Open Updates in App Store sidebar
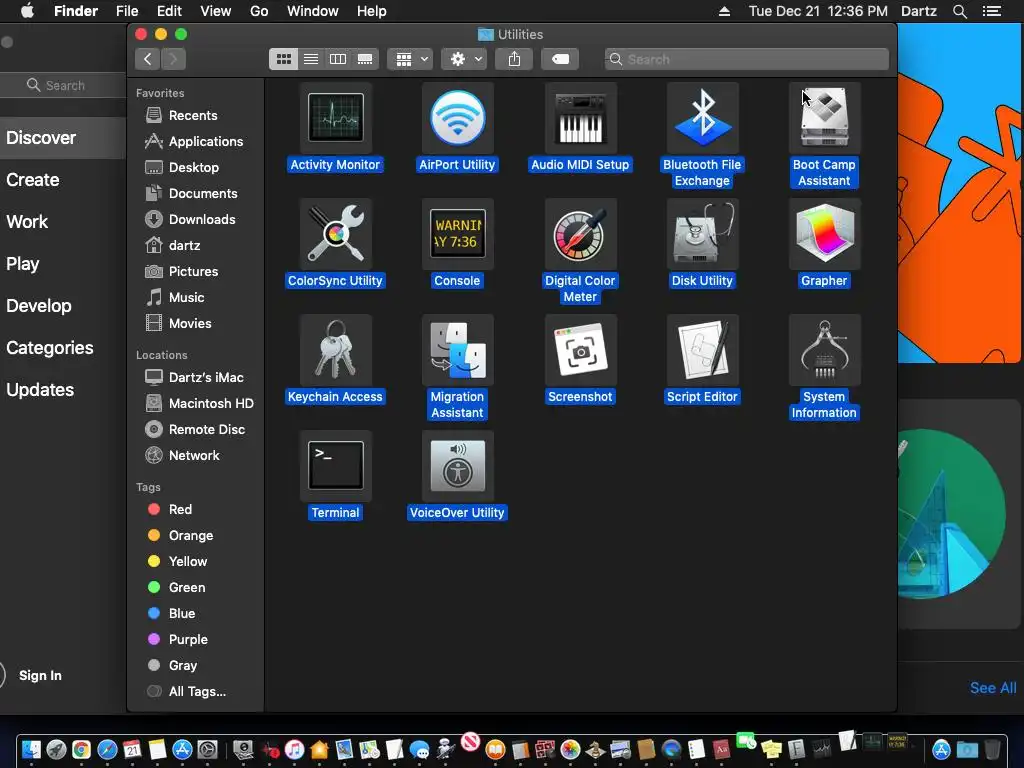1024x768 pixels. pyautogui.click(x=40, y=390)
